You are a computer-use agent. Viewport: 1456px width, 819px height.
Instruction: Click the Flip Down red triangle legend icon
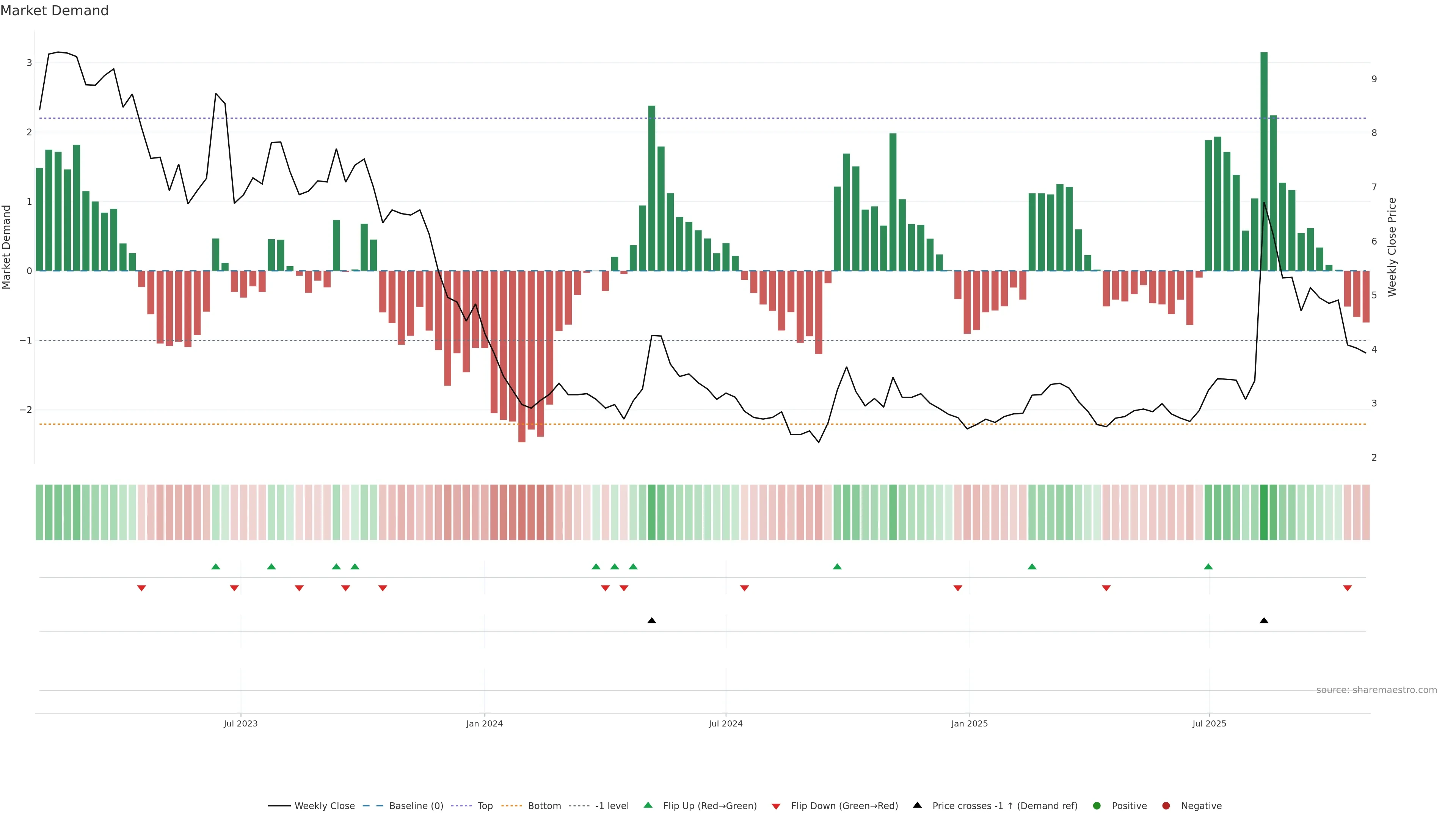click(776, 806)
